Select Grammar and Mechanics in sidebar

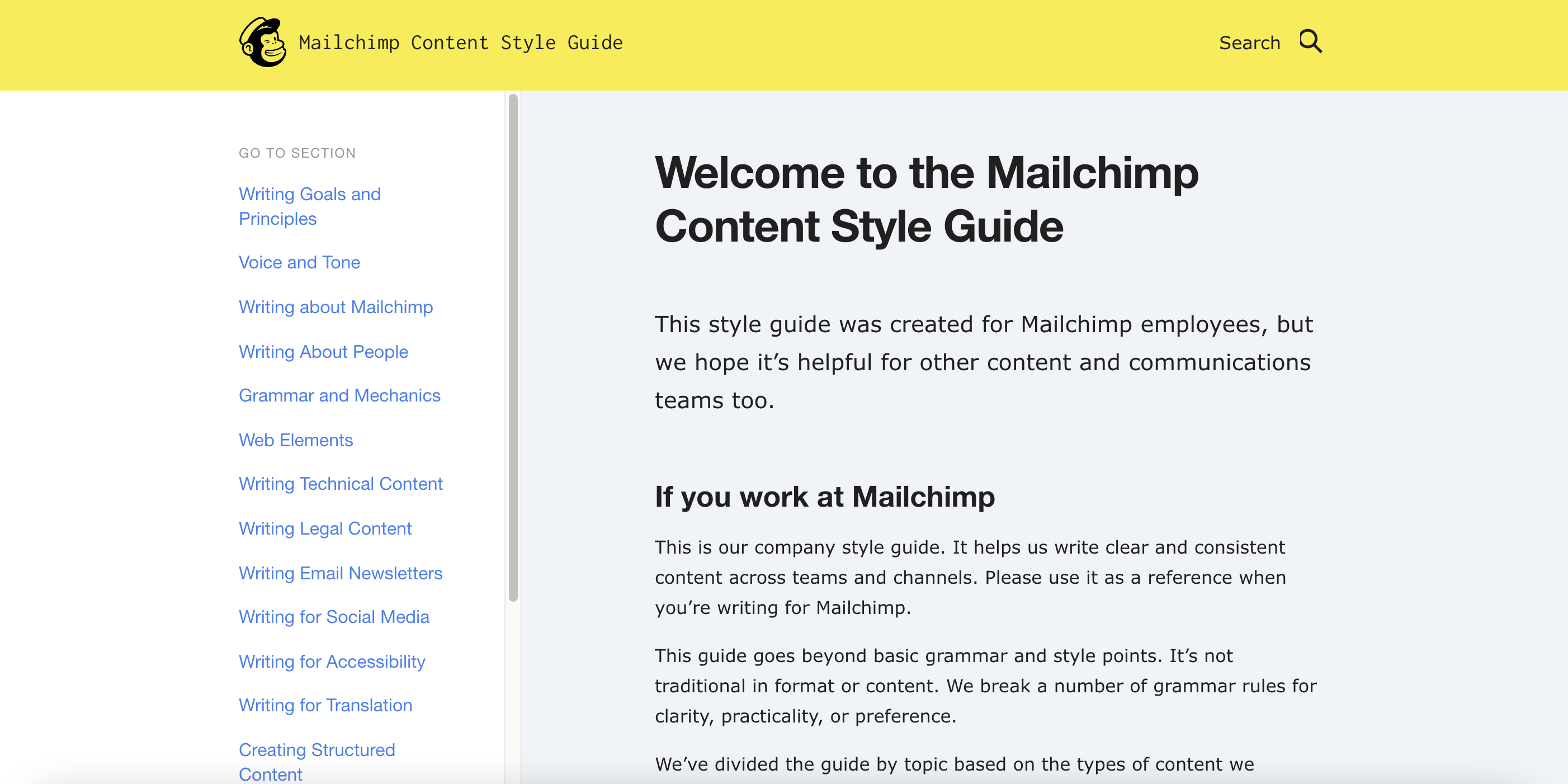coord(339,396)
